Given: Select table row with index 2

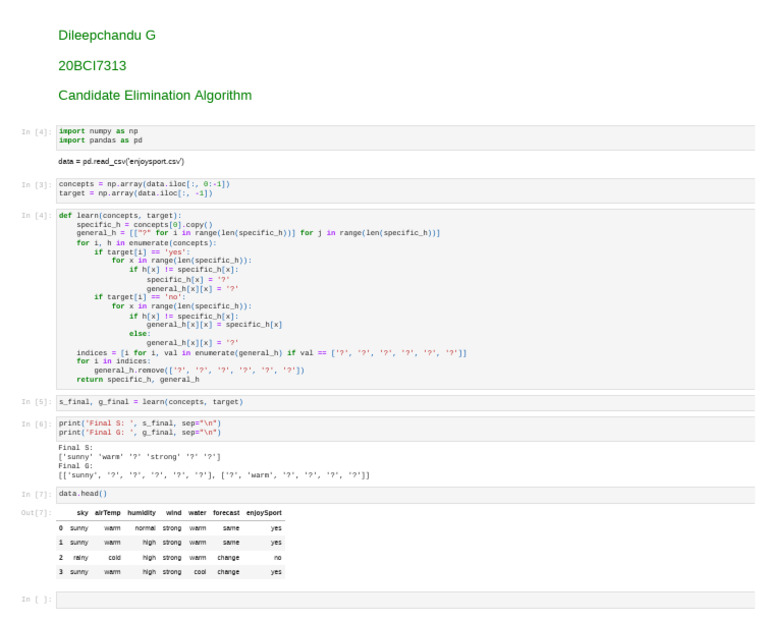Looking at the screenshot, I should point(170,557).
